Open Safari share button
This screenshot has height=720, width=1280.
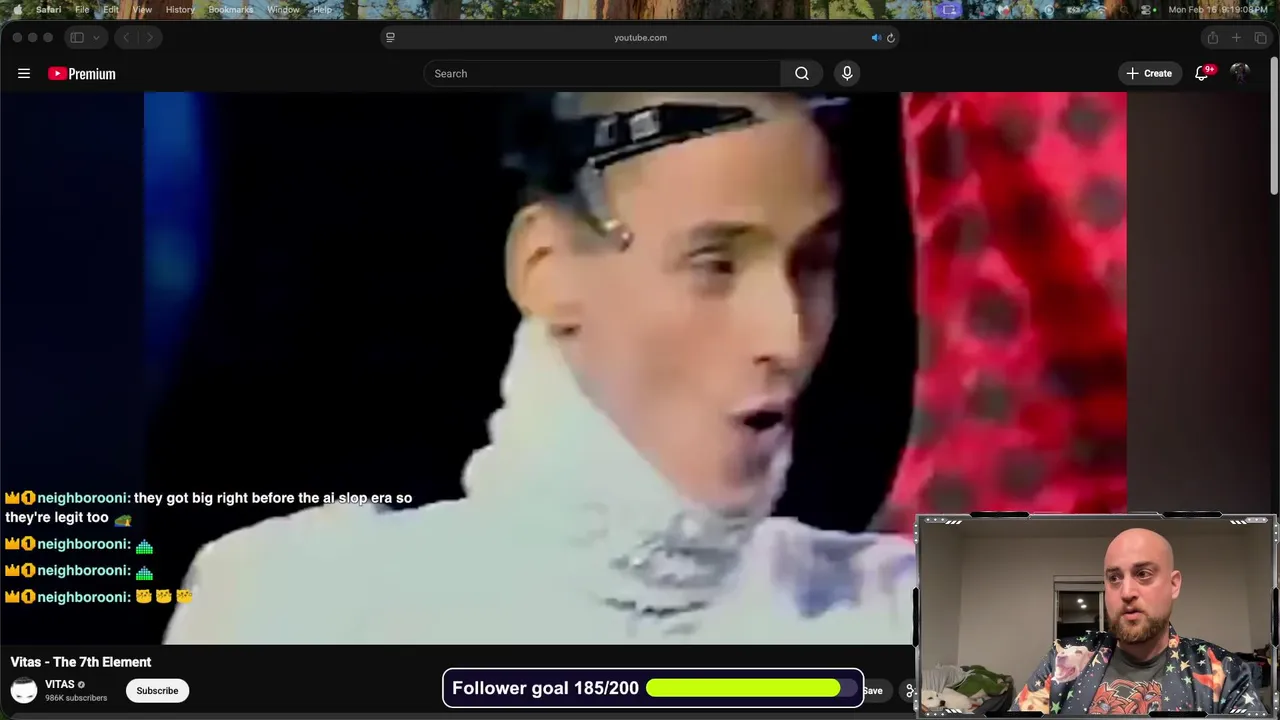(x=1212, y=37)
